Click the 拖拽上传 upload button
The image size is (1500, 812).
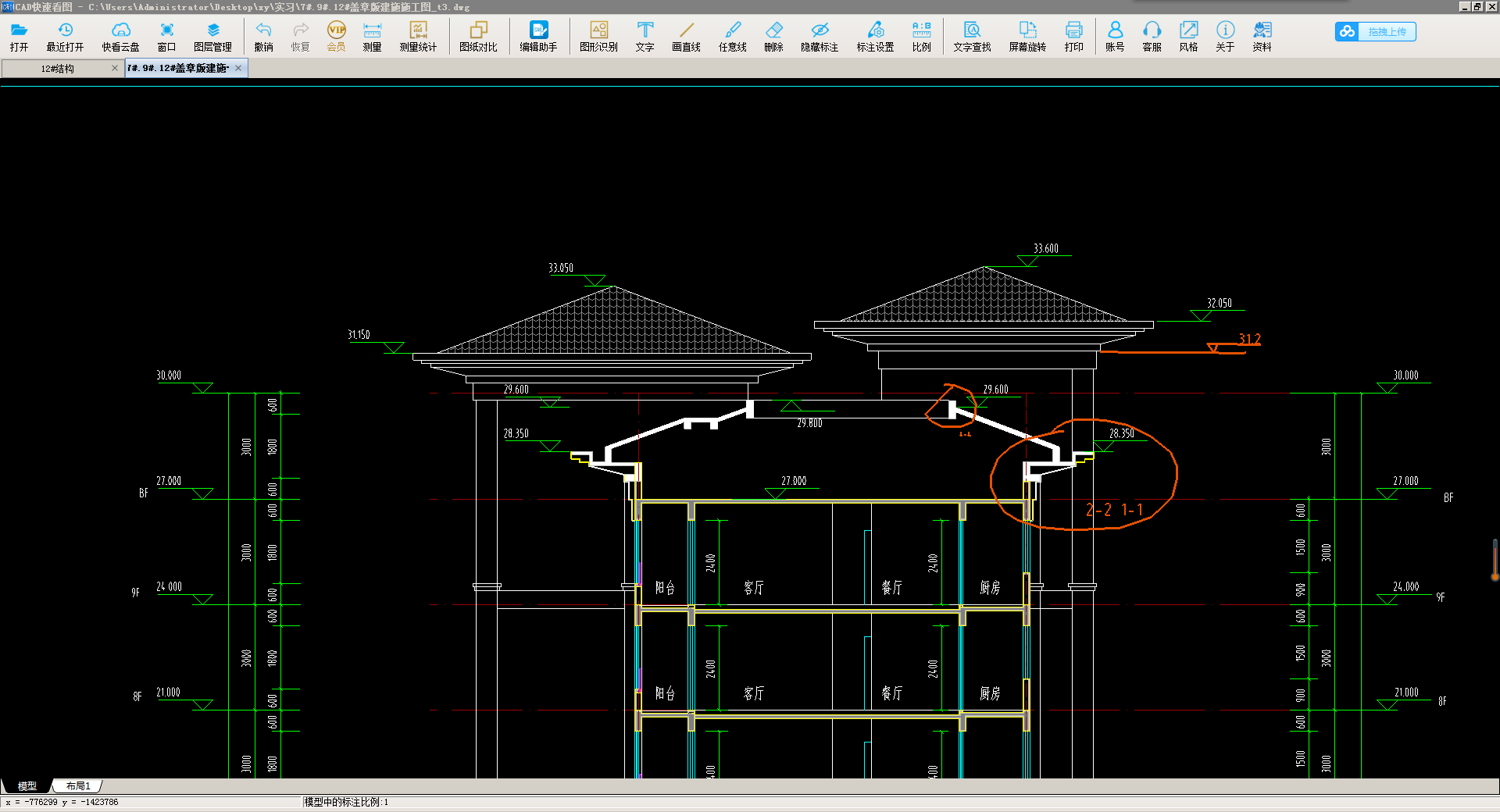(1375, 31)
